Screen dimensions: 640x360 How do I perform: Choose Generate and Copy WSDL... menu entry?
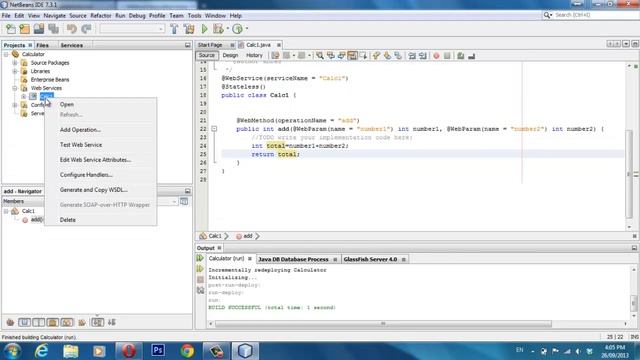point(100,190)
